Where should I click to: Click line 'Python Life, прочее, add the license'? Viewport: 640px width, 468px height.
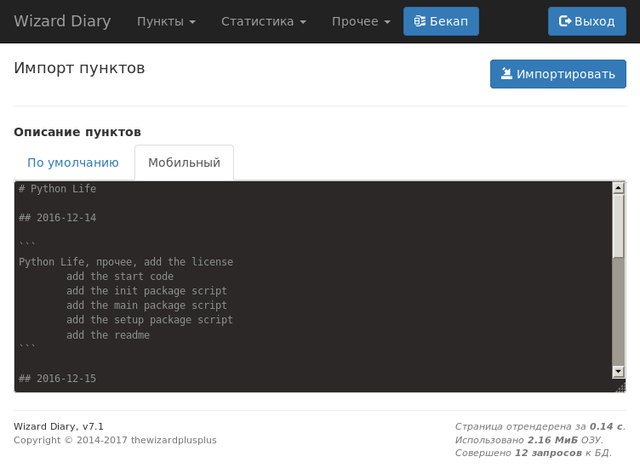[126, 262]
